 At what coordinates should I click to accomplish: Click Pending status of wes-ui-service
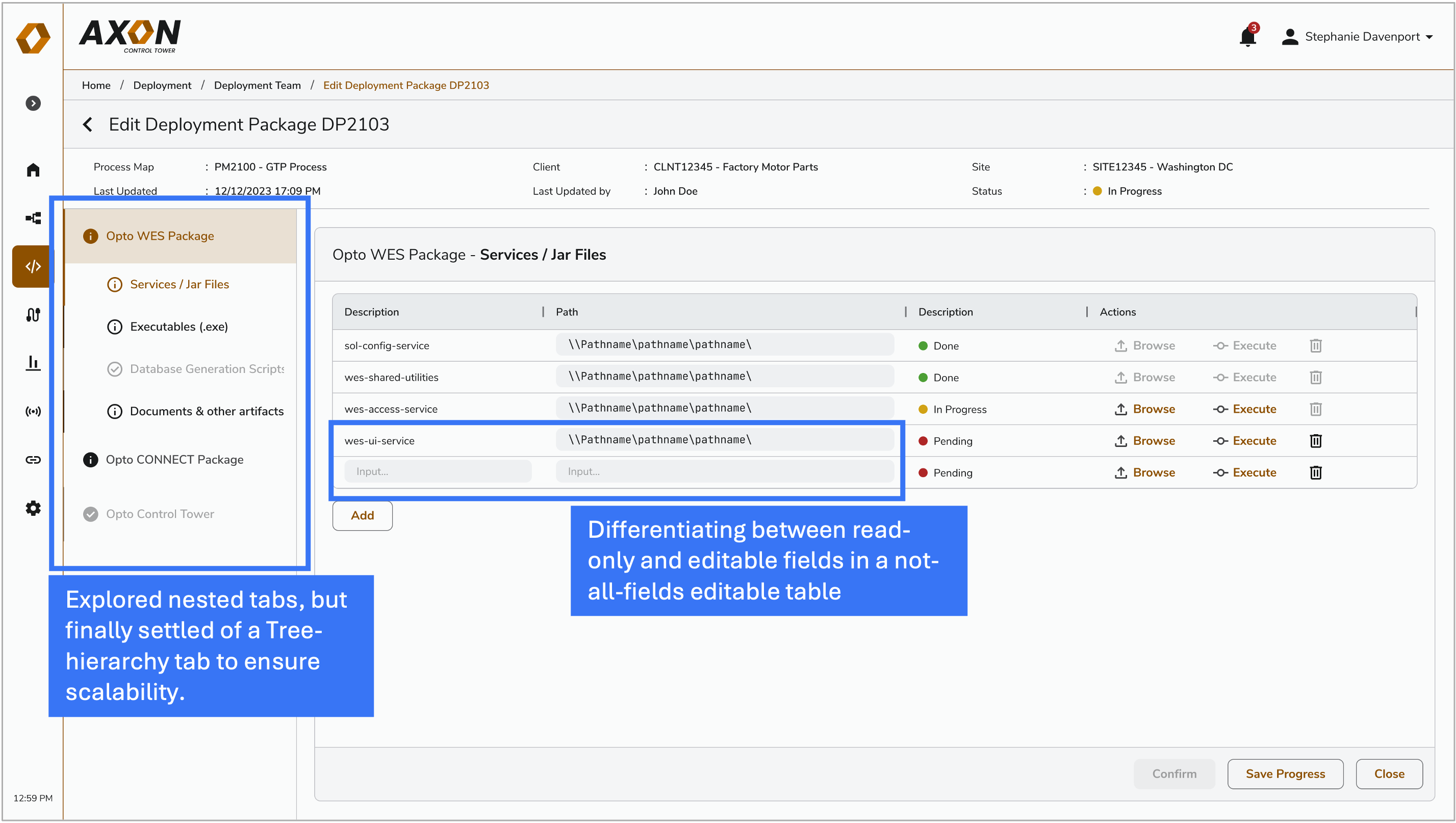(945, 441)
